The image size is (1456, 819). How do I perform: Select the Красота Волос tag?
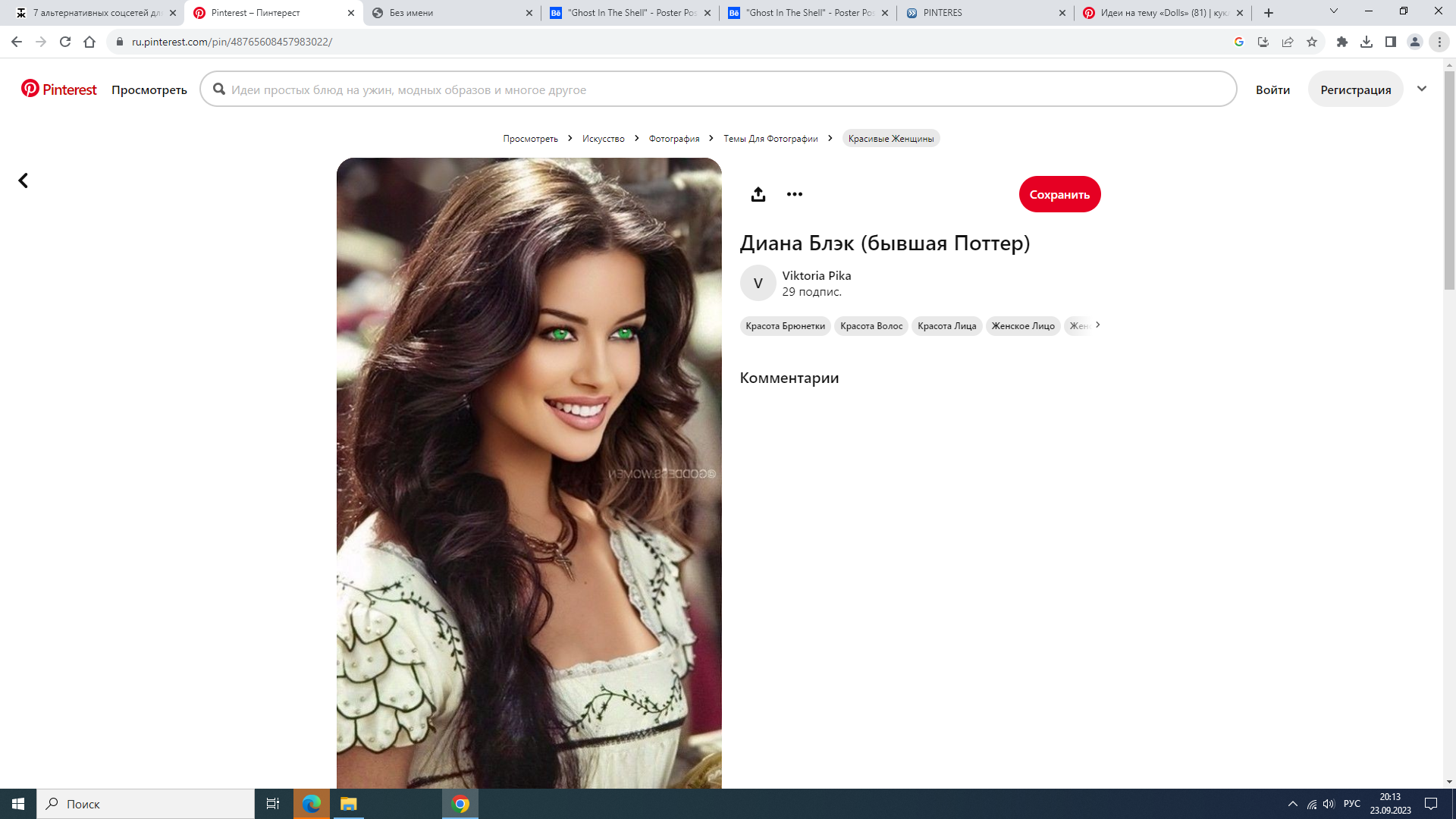click(x=871, y=326)
